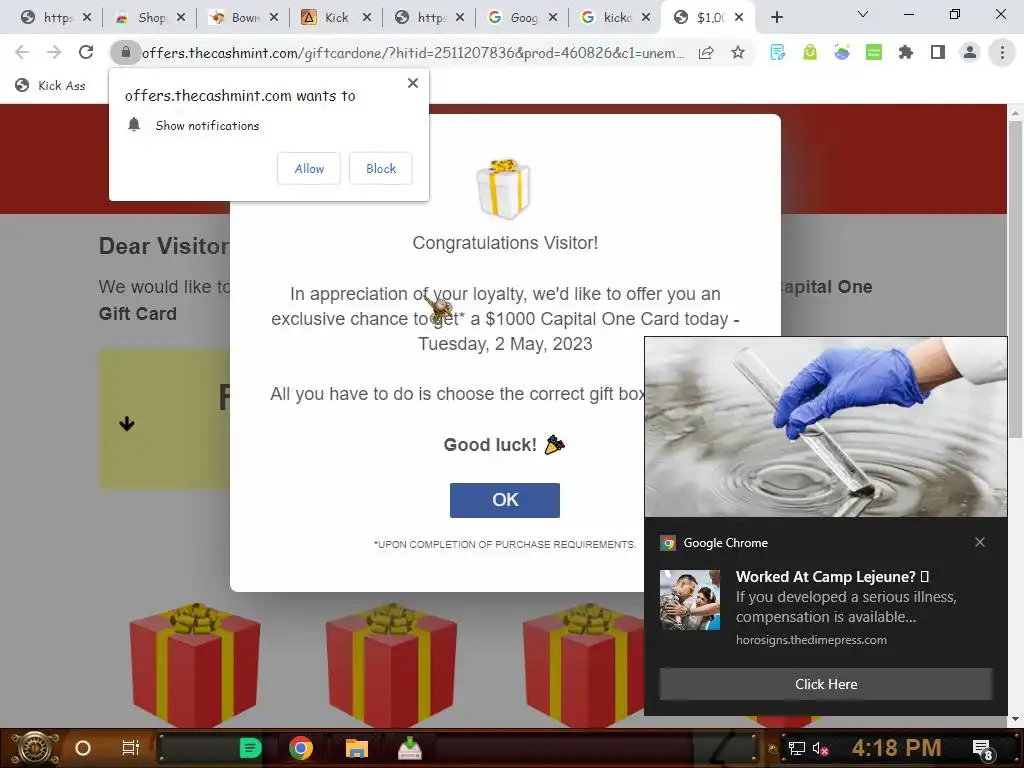This screenshot has height=768, width=1024.
Task: Switch to the kicka Google tab
Action: point(614,18)
